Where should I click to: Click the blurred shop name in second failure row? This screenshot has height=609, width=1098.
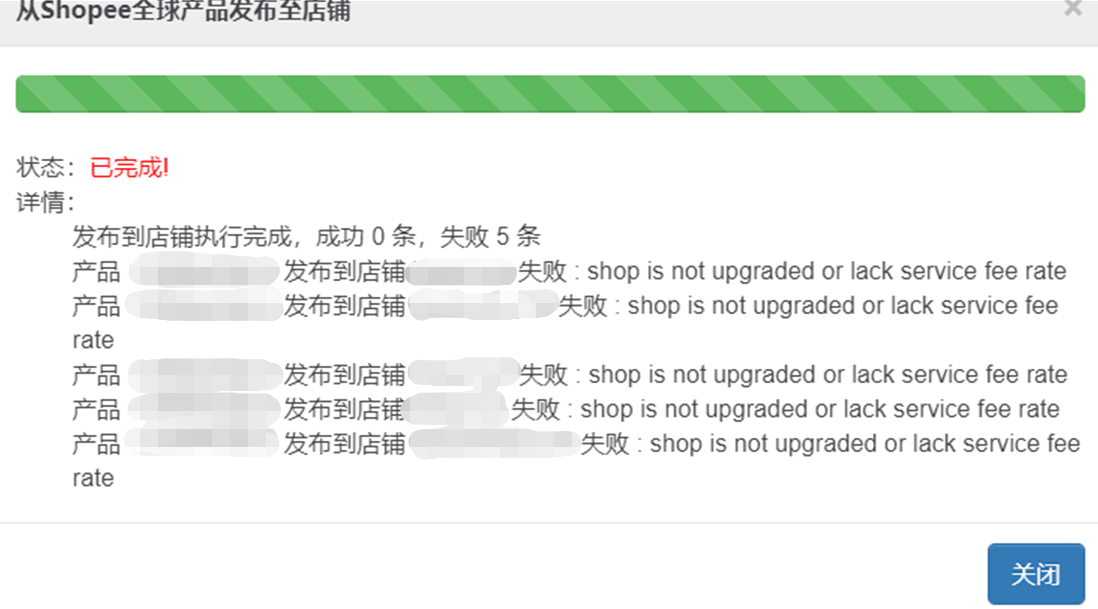483,306
